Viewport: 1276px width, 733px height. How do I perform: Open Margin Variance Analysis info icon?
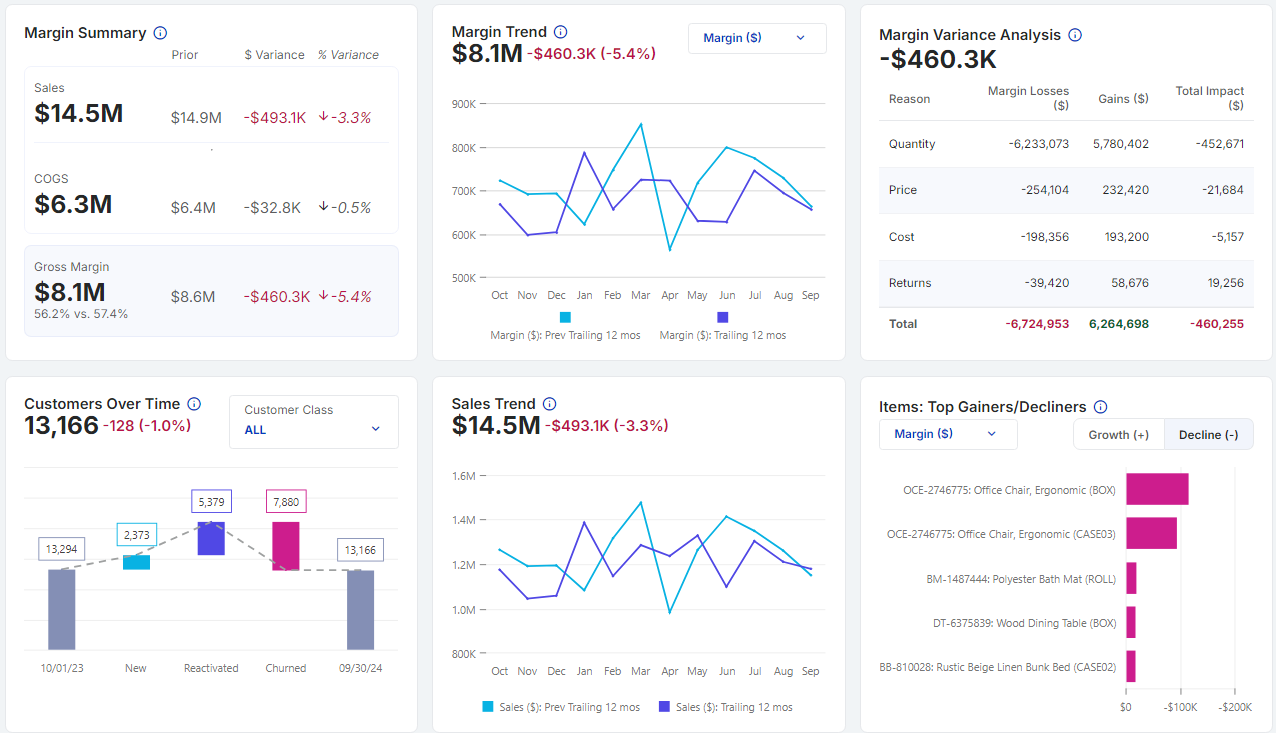click(x=1075, y=35)
